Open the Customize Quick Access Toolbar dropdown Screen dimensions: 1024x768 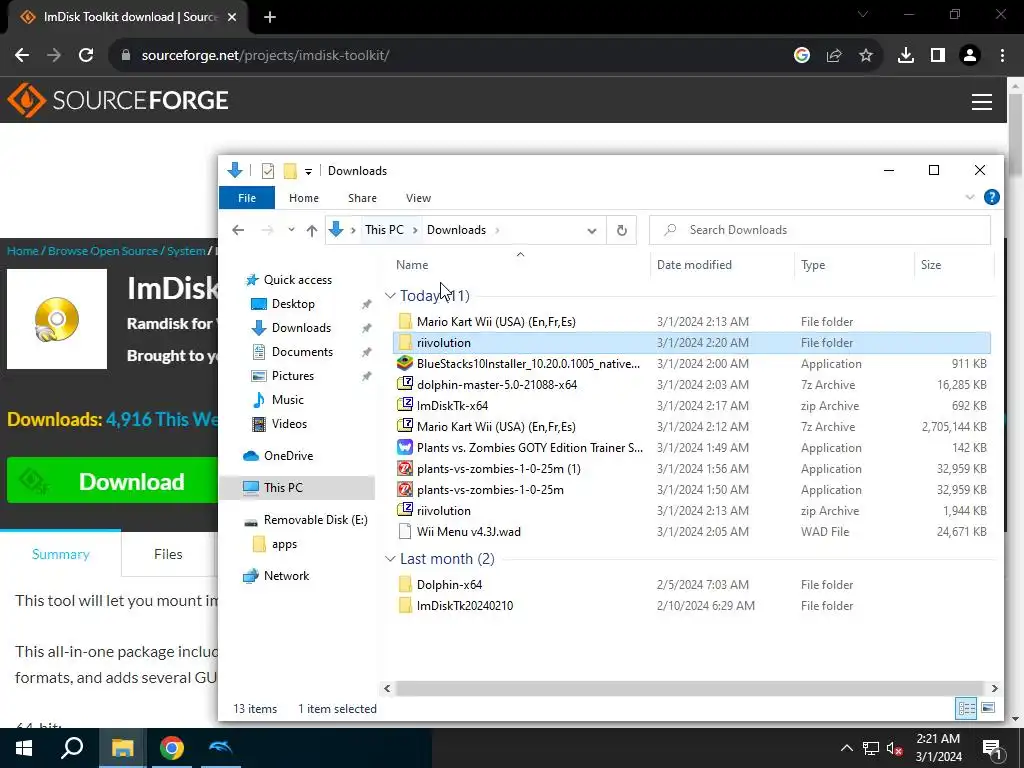308,171
